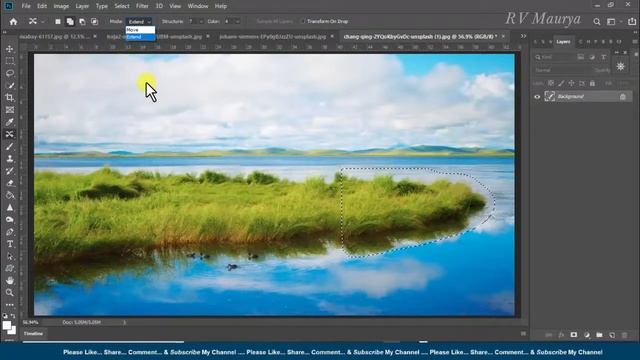Open the Filter menu
The height and width of the screenshot is (360, 640).
[x=142, y=6]
